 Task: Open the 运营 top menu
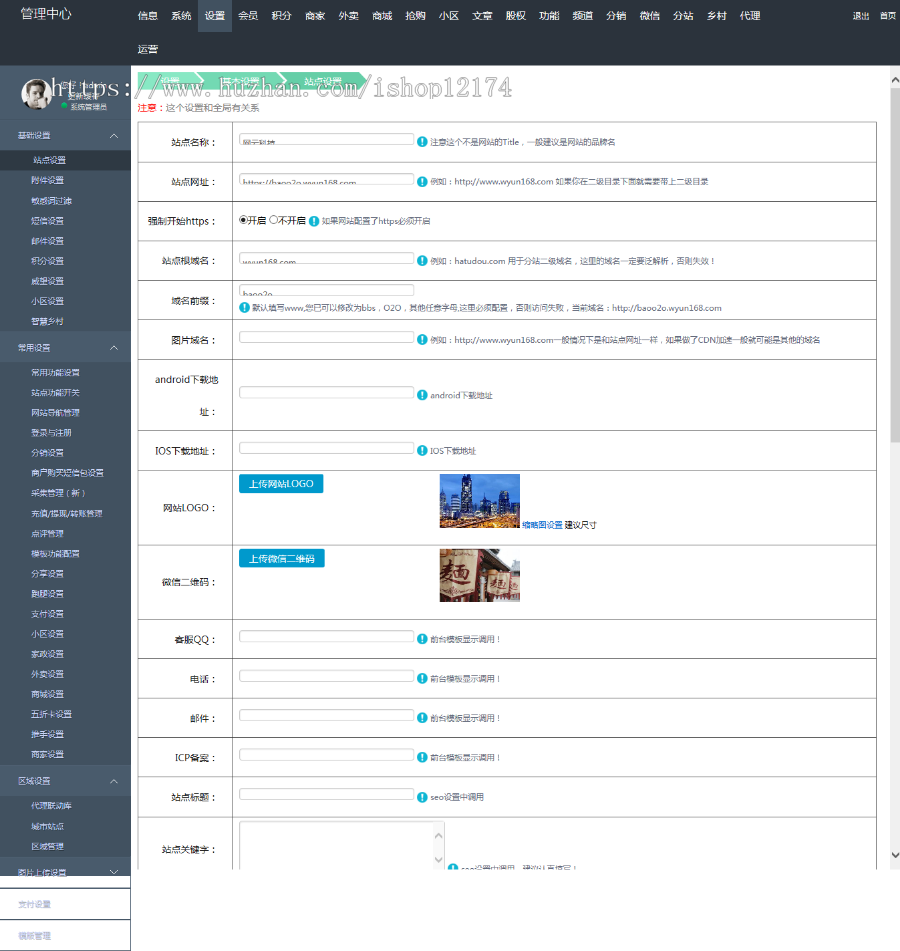click(x=147, y=49)
